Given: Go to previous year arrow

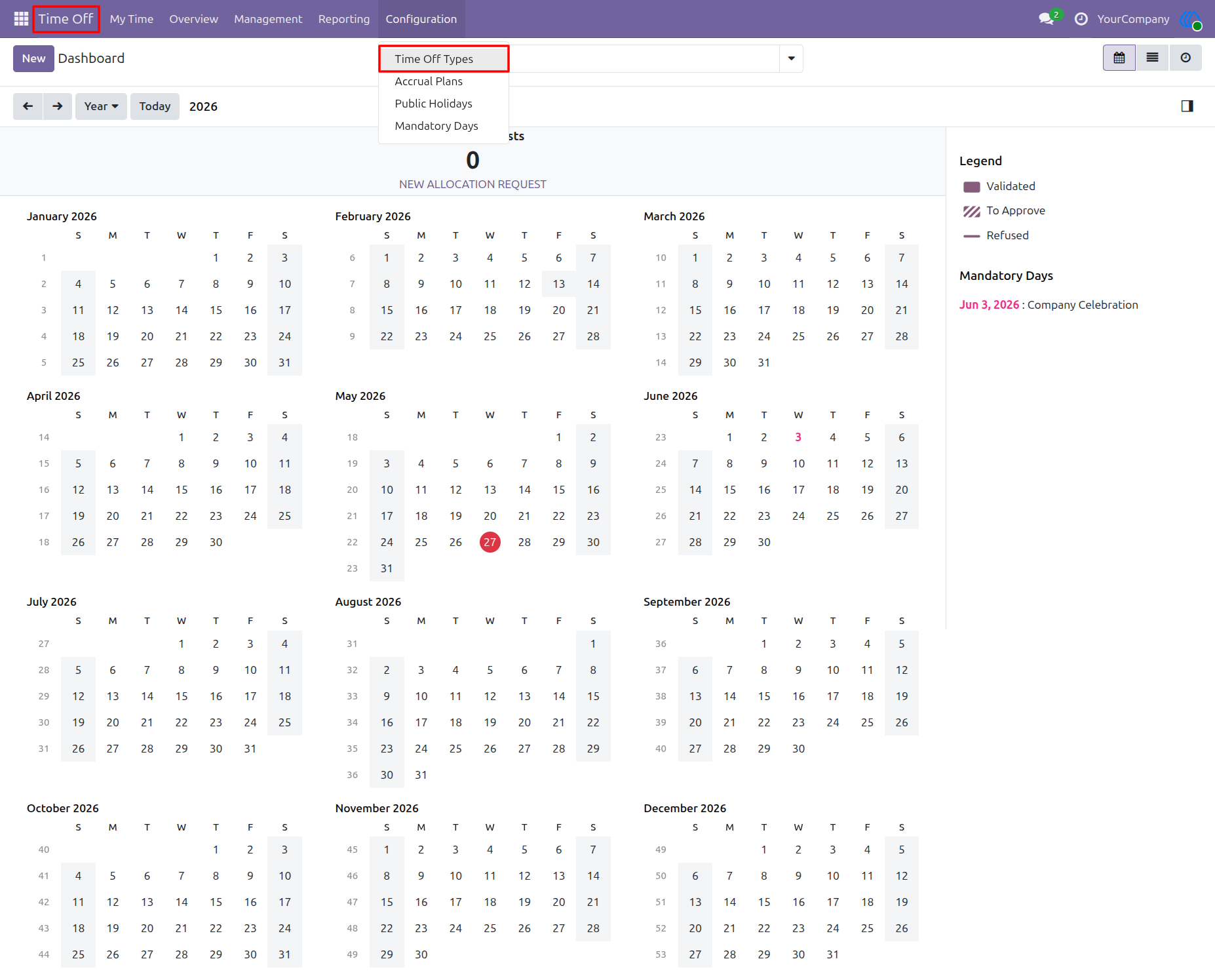Looking at the screenshot, I should pyautogui.click(x=28, y=106).
